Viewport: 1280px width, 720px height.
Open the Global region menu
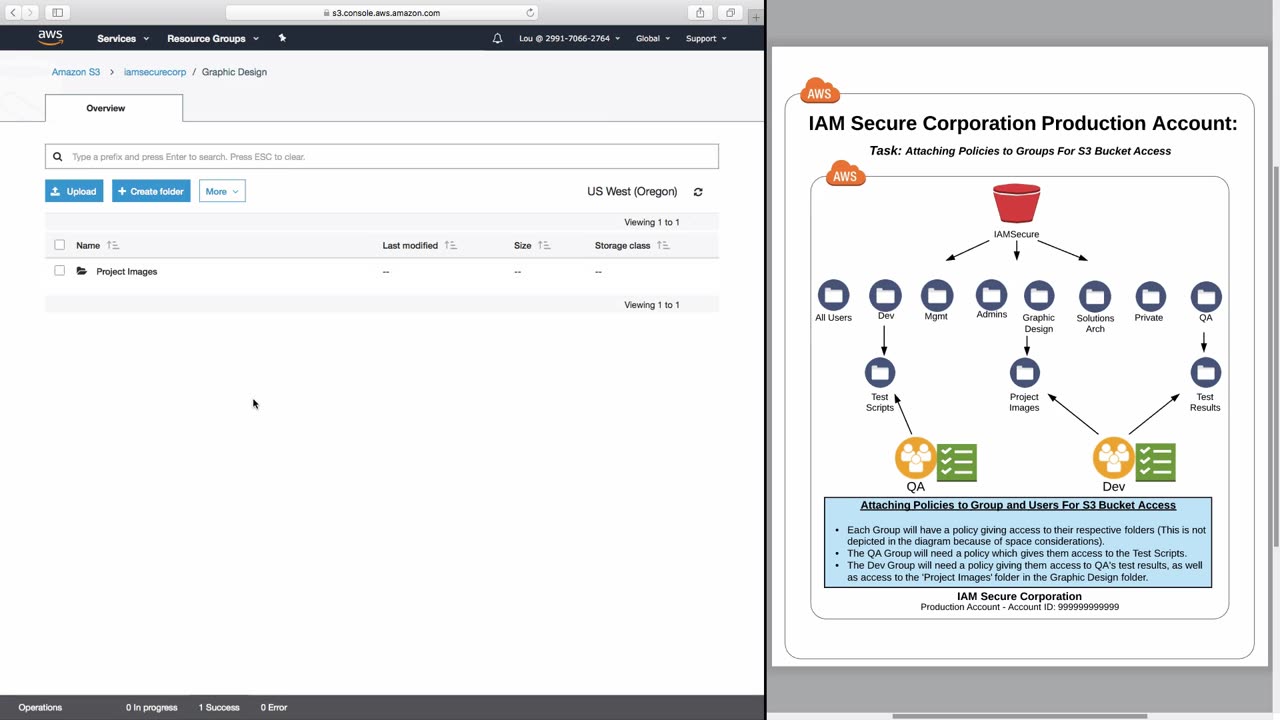click(653, 38)
